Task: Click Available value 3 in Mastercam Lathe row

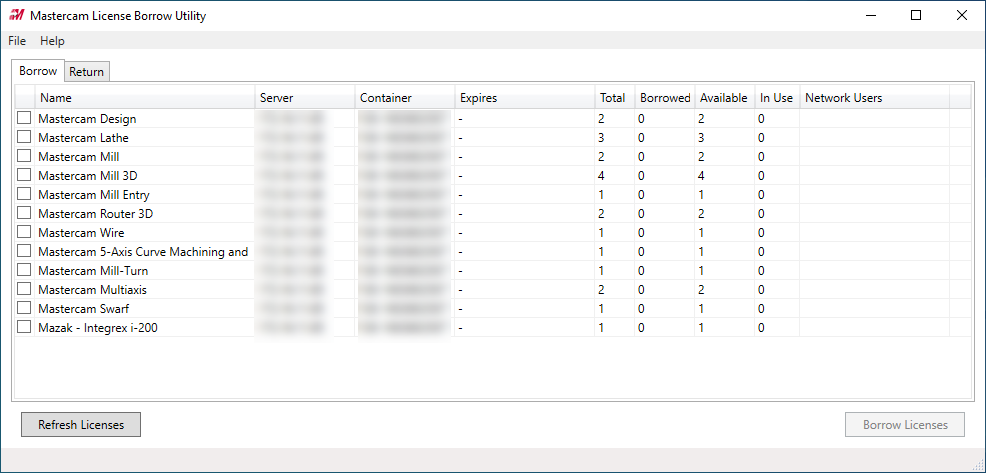Action: point(702,137)
